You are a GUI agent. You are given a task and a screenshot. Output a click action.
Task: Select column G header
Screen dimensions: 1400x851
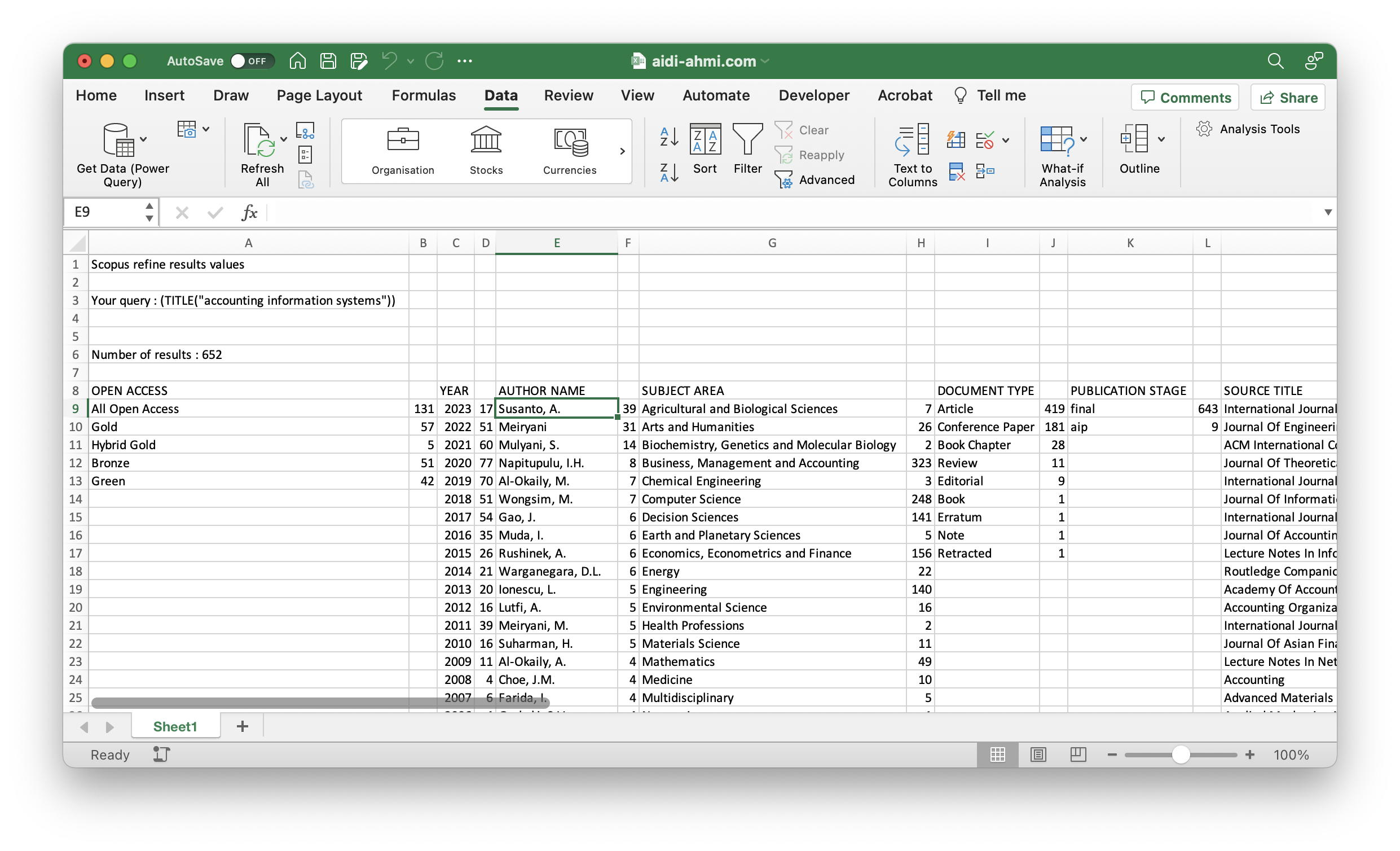(773, 243)
